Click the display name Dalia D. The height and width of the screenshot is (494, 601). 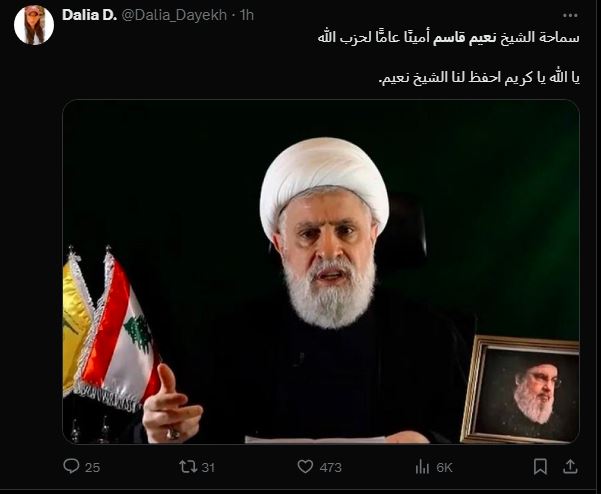pyautogui.click(x=89, y=15)
